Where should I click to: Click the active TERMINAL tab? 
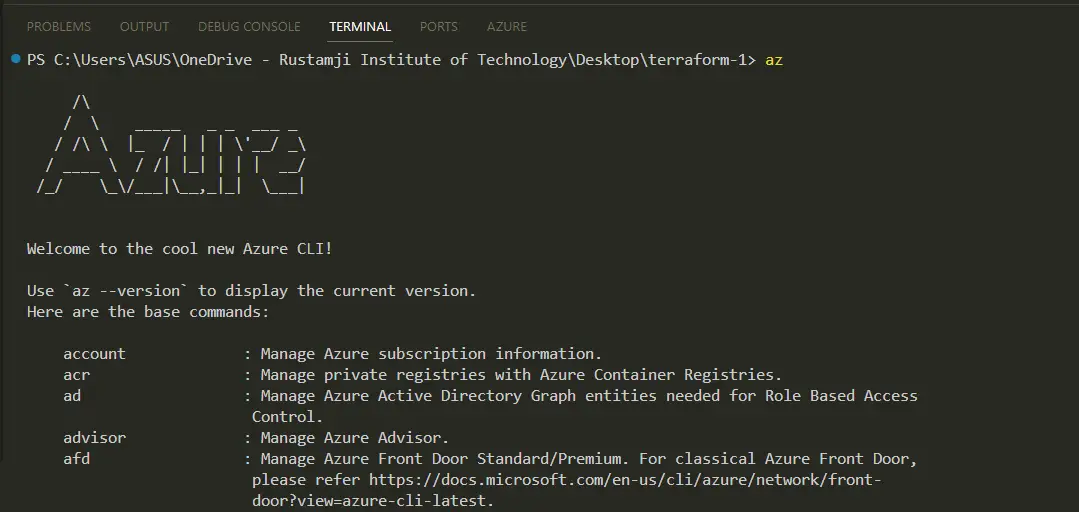360,27
